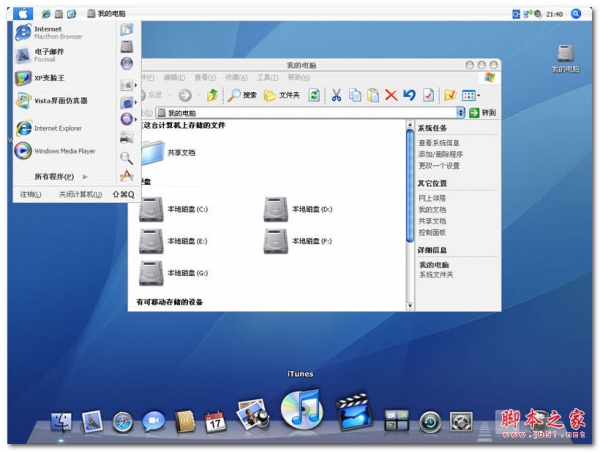Screen dimensions: 600x452
Task: Select 本地磁盘 (D:) drive
Action: 298,209
